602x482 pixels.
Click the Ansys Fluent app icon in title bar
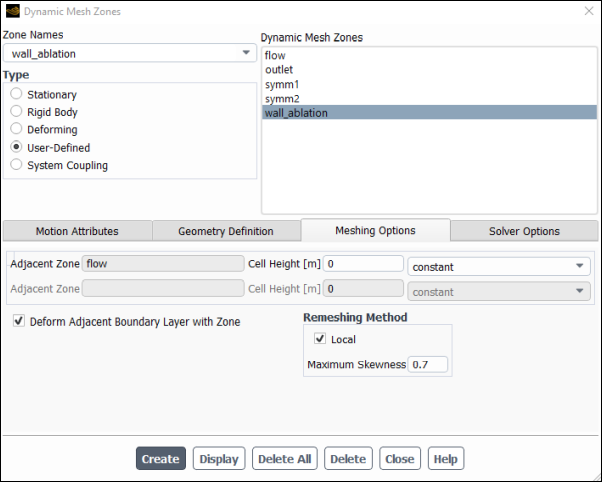tap(13, 11)
